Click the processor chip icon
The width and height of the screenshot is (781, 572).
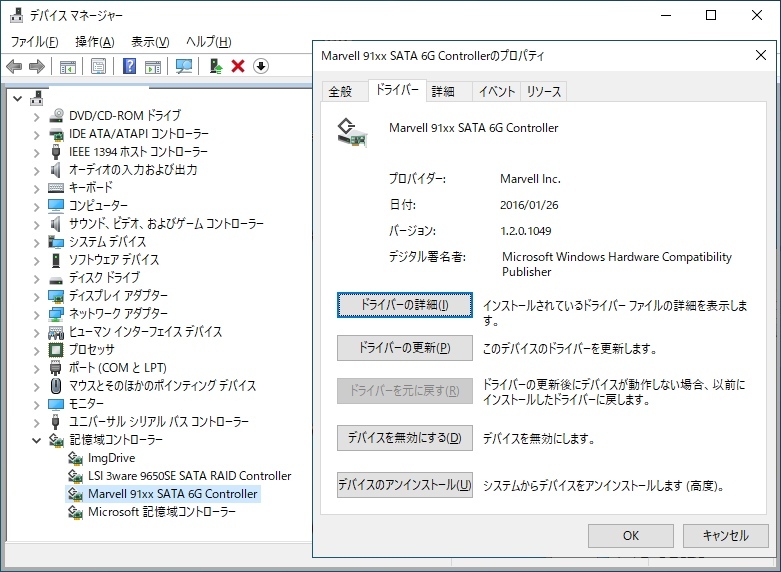coord(56,350)
